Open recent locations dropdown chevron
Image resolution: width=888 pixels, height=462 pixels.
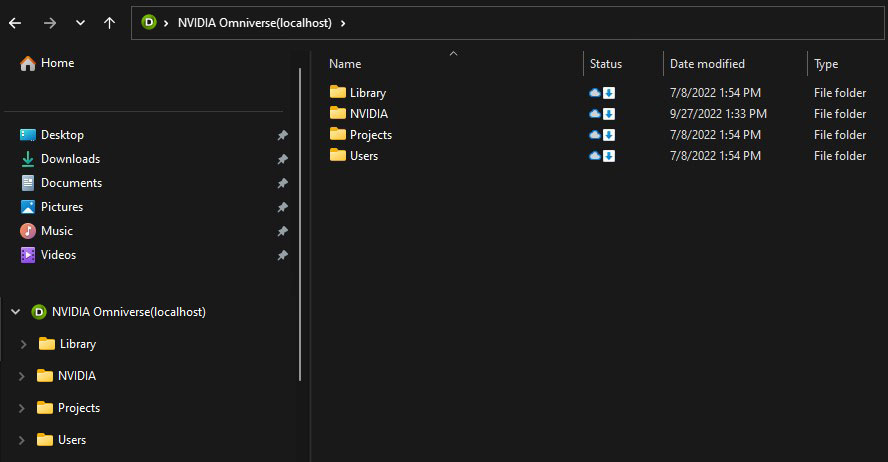point(80,23)
